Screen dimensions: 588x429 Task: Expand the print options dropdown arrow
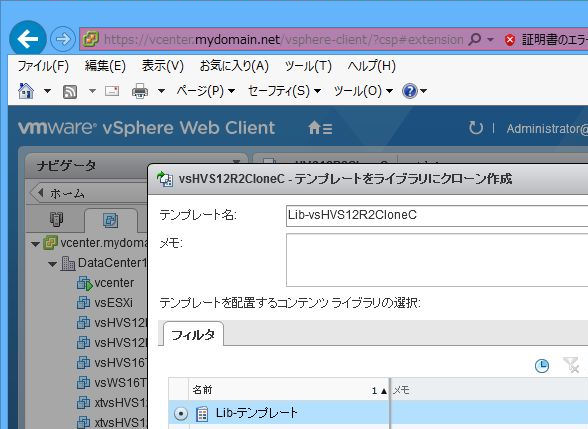tap(161, 91)
